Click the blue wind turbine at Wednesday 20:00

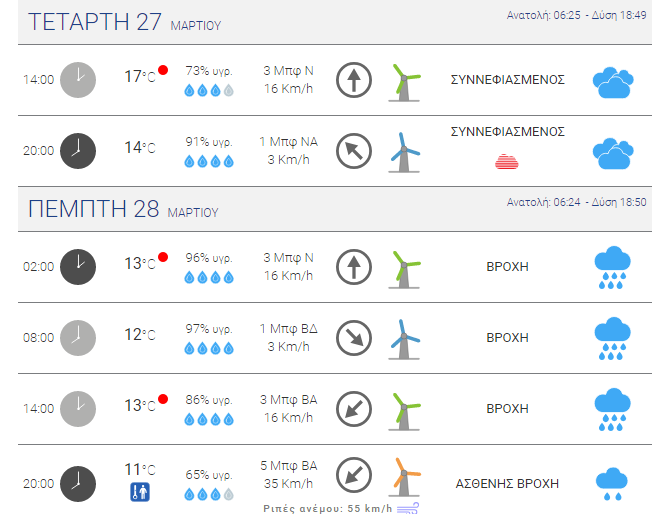[x=404, y=152]
